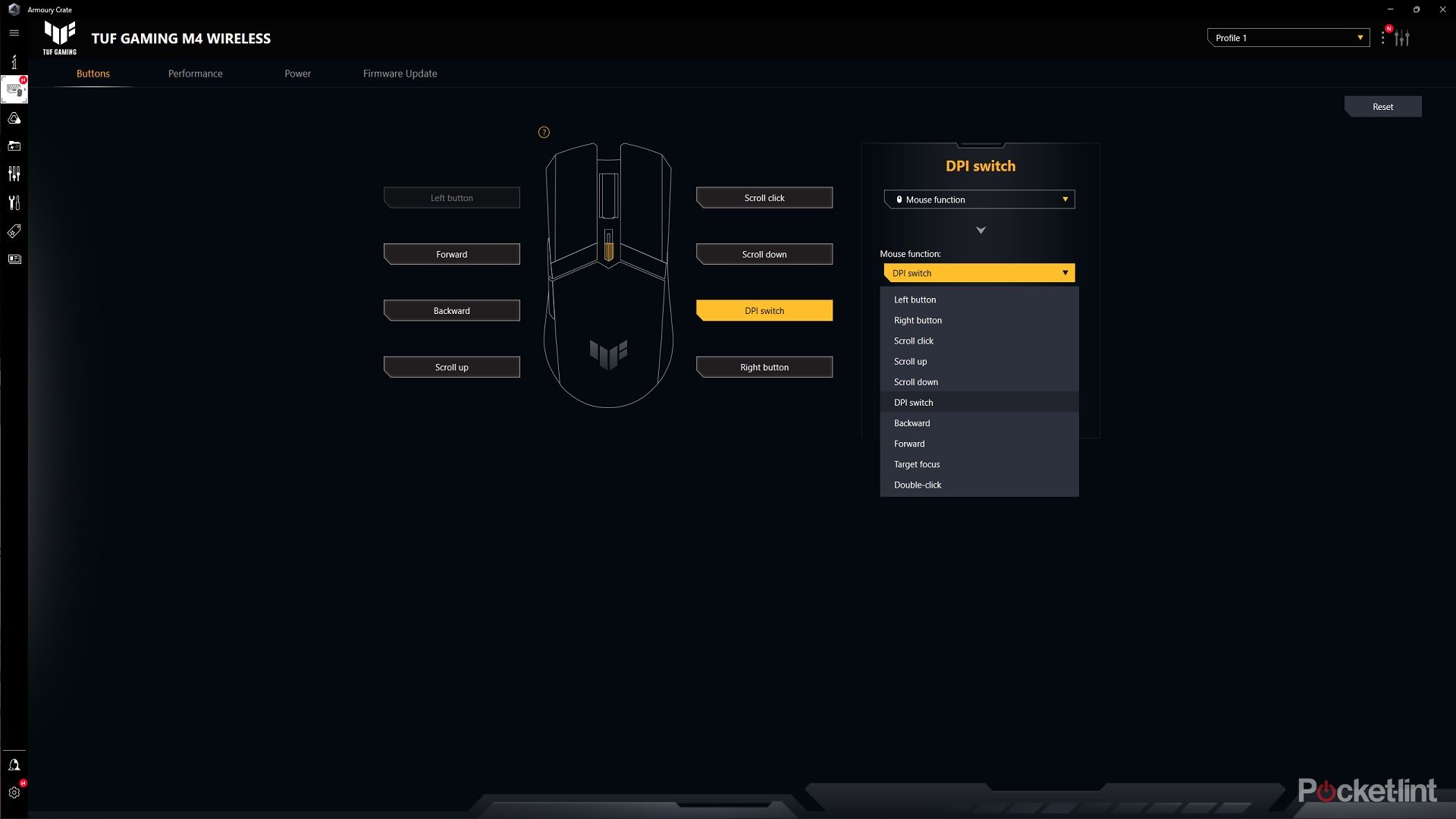Select the Scroll click button mapping
This screenshot has width=1456, height=819.
(x=764, y=198)
